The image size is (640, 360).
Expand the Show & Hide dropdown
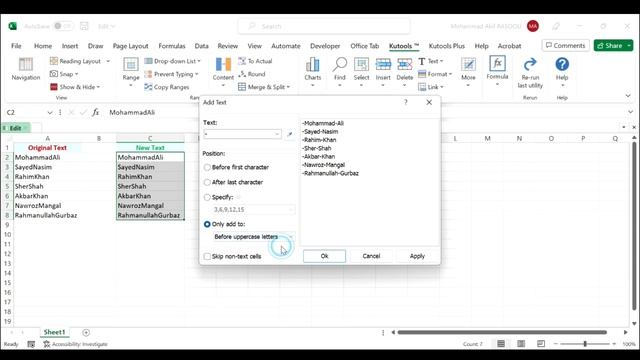(98, 87)
